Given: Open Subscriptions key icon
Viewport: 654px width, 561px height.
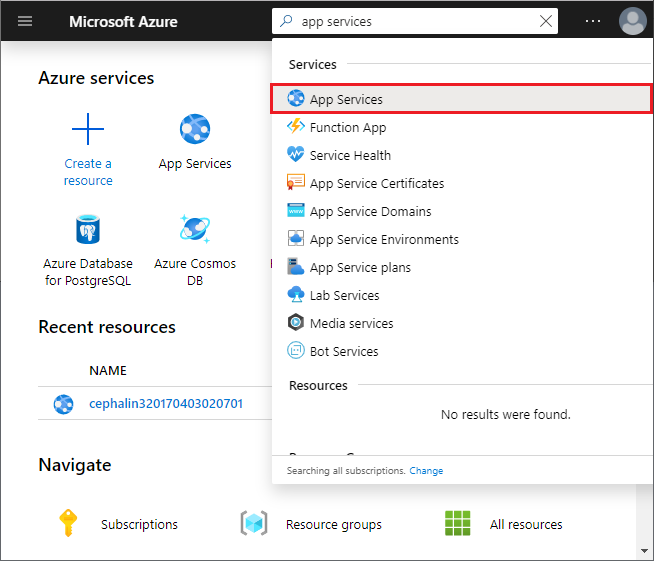Looking at the screenshot, I should 68,524.
